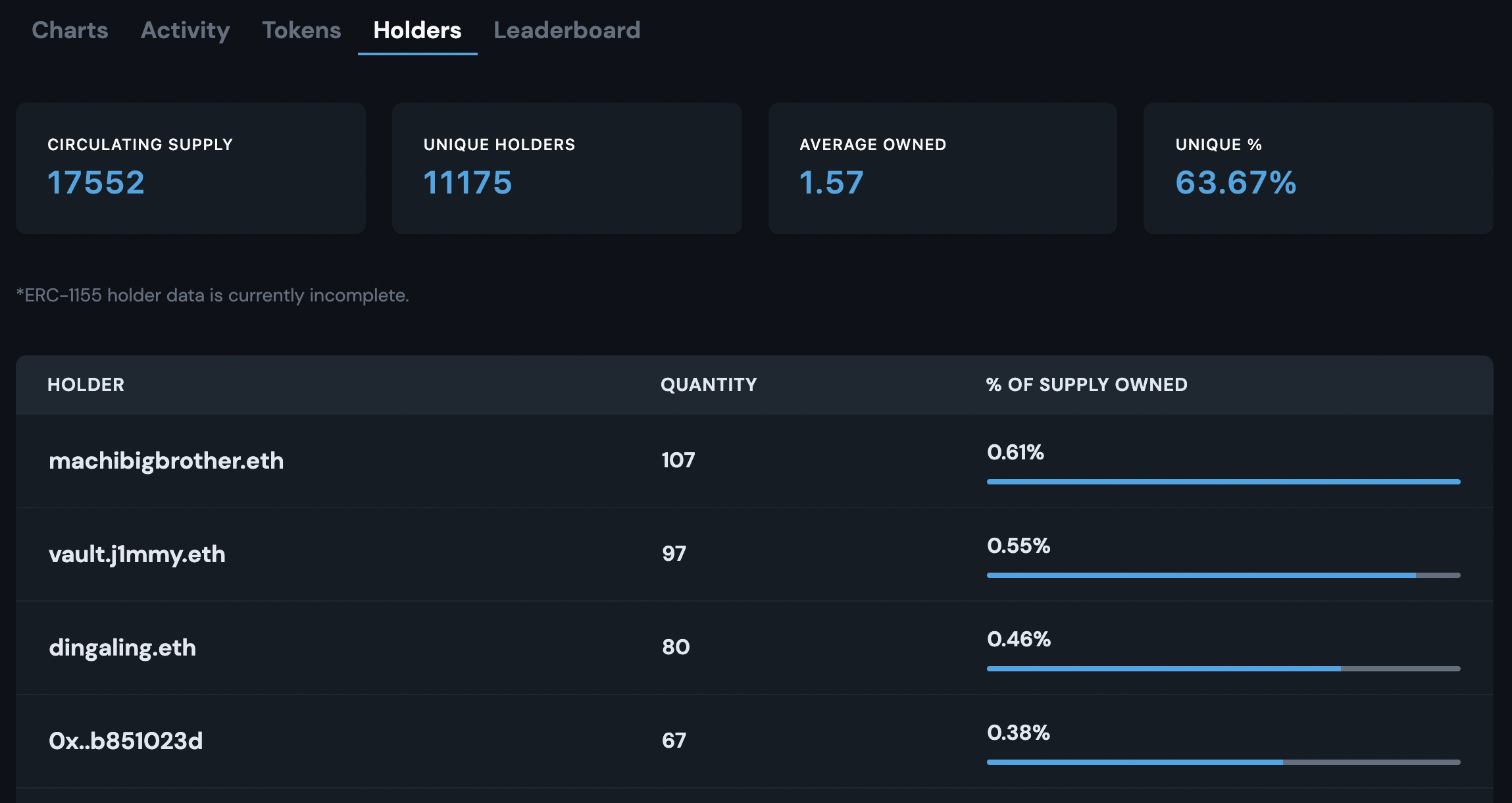Open holder vault.j1mmy.eth
Screen dimensions: 1512x803
[137, 554]
